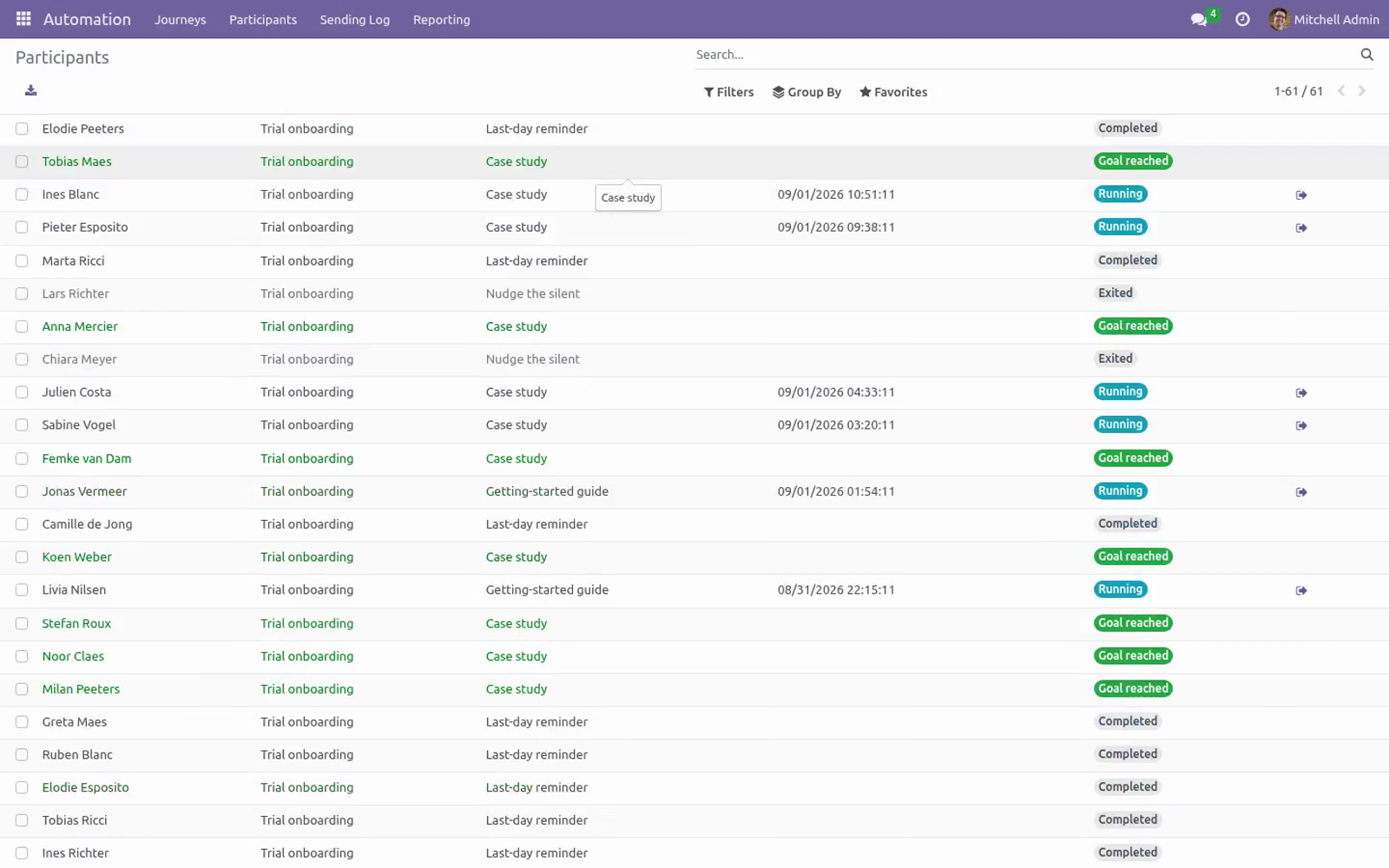Go to previous page arrow
The height and width of the screenshot is (868, 1389).
1341,91
